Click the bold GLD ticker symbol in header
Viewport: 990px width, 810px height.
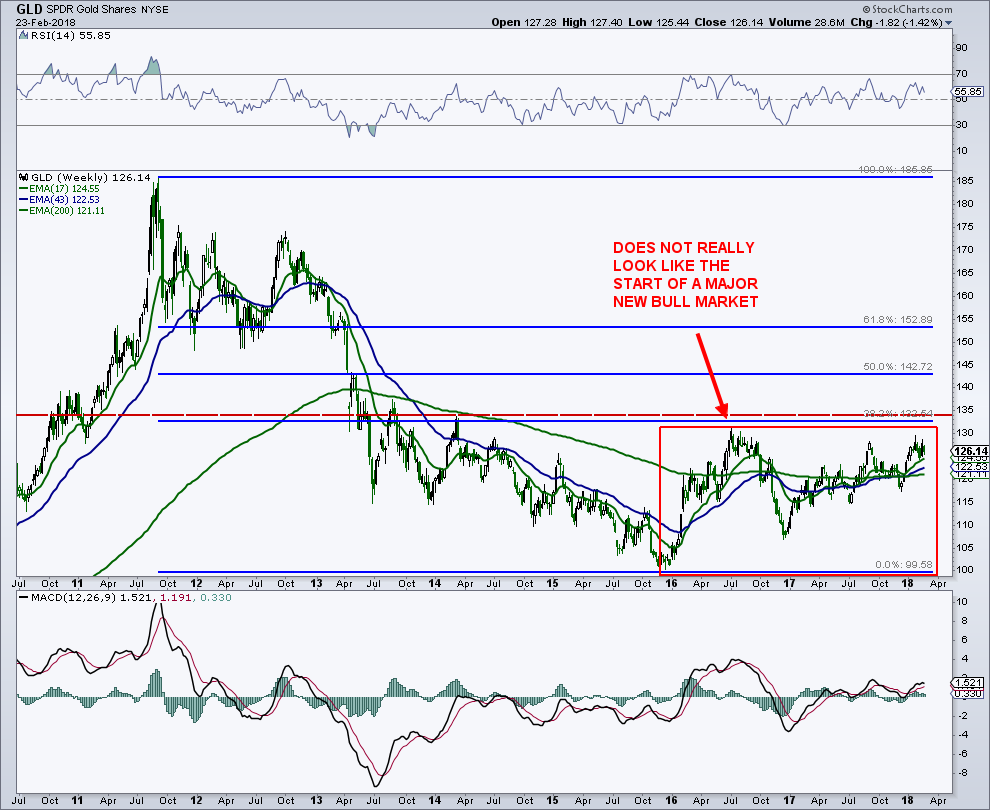[29, 9]
